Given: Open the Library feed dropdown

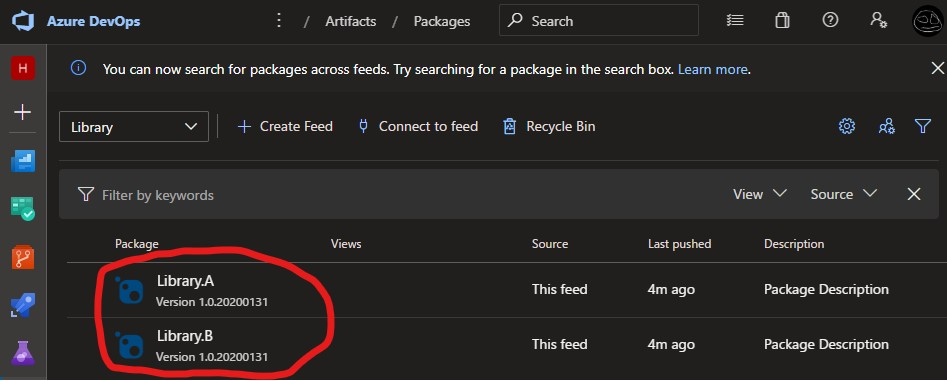Looking at the screenshot, I should 133,127.
